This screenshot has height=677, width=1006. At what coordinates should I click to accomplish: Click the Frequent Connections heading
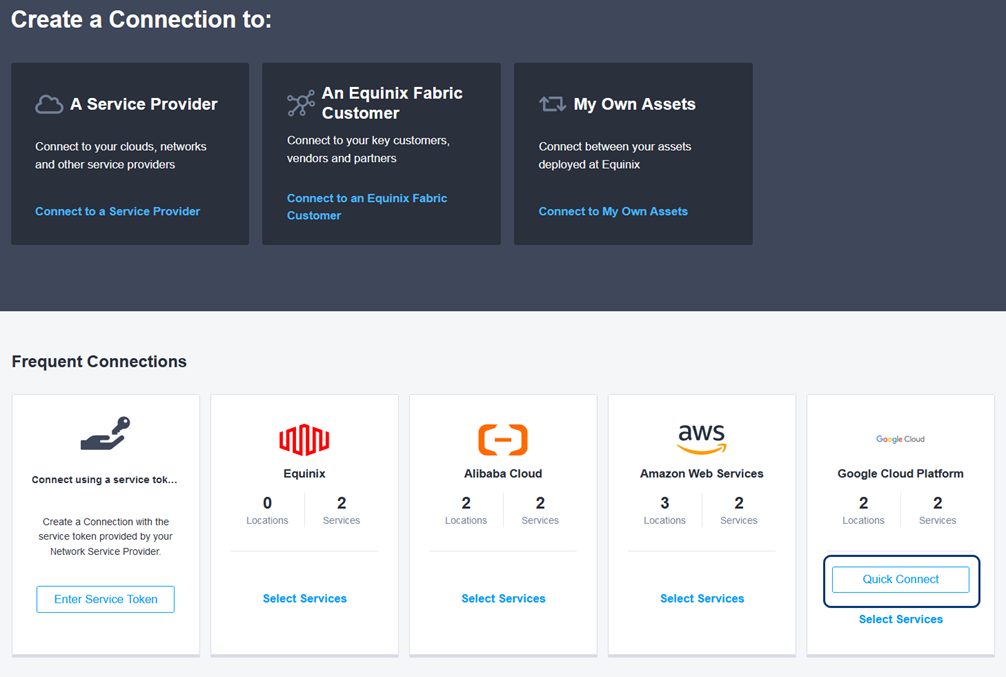99,361
